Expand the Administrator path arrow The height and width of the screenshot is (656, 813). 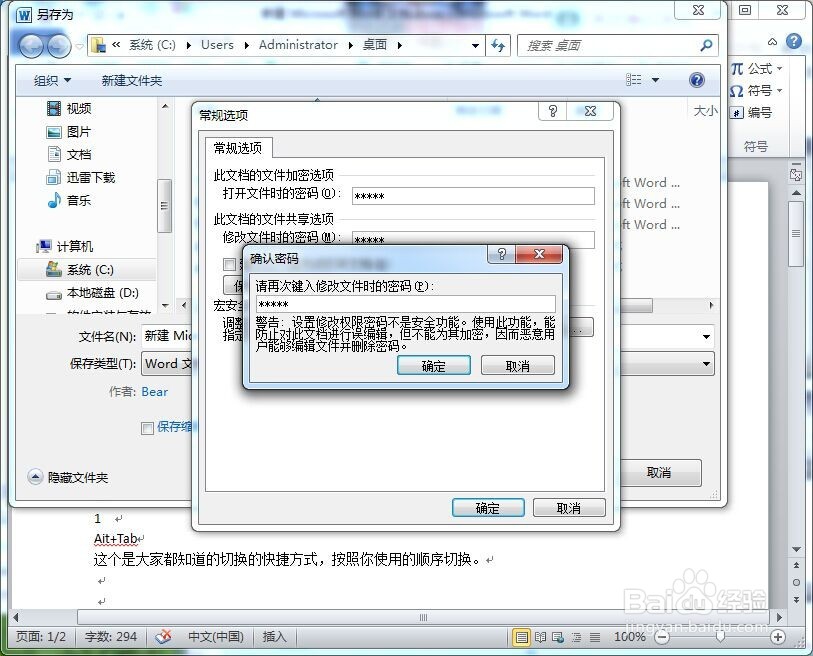coord(351,46)
